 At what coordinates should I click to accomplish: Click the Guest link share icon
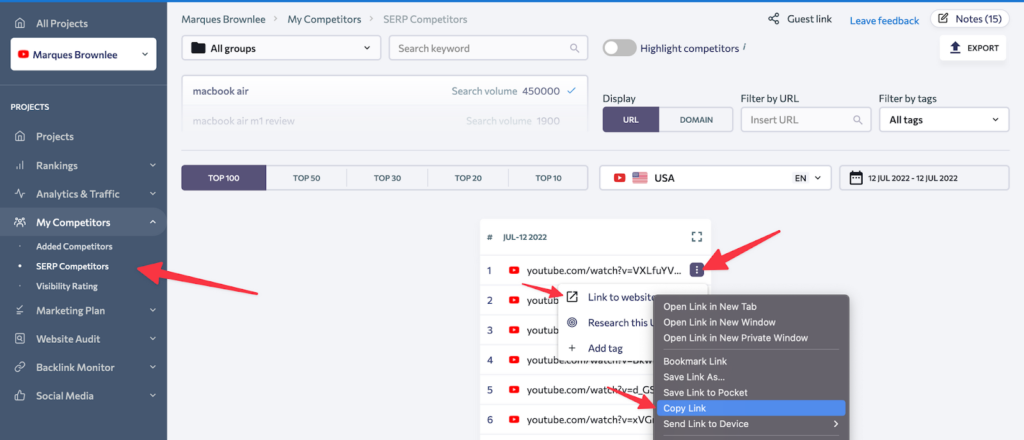[x=774, y=19]
